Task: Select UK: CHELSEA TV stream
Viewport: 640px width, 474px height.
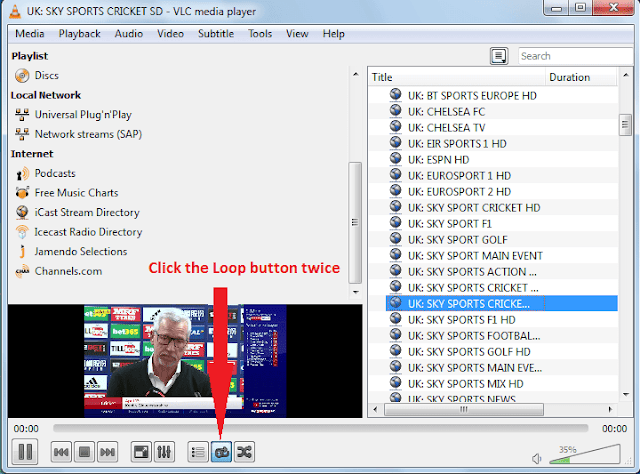Action: pos(447,127)
